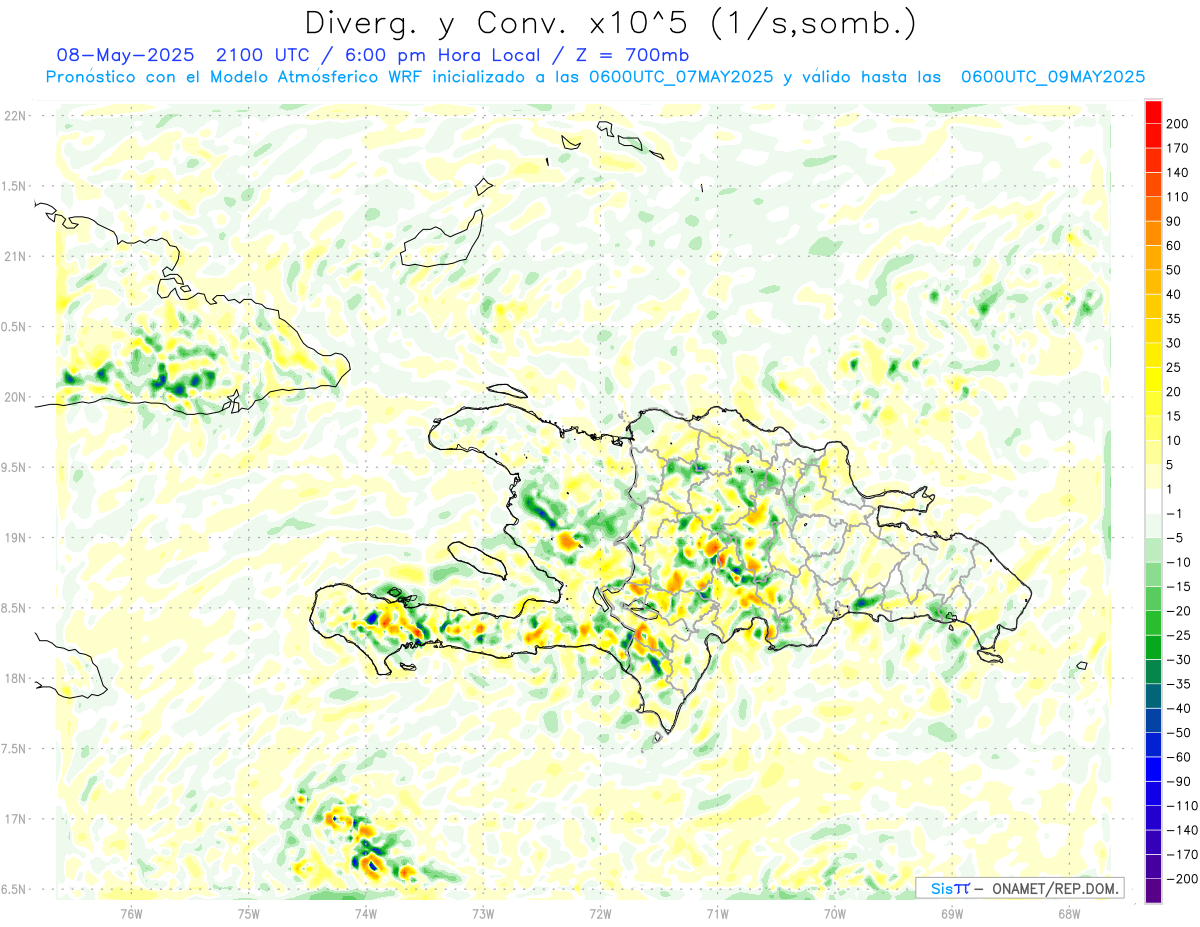Click the bottom purple segment of the color scale
1200x927 pixels.
[1153, 891]
